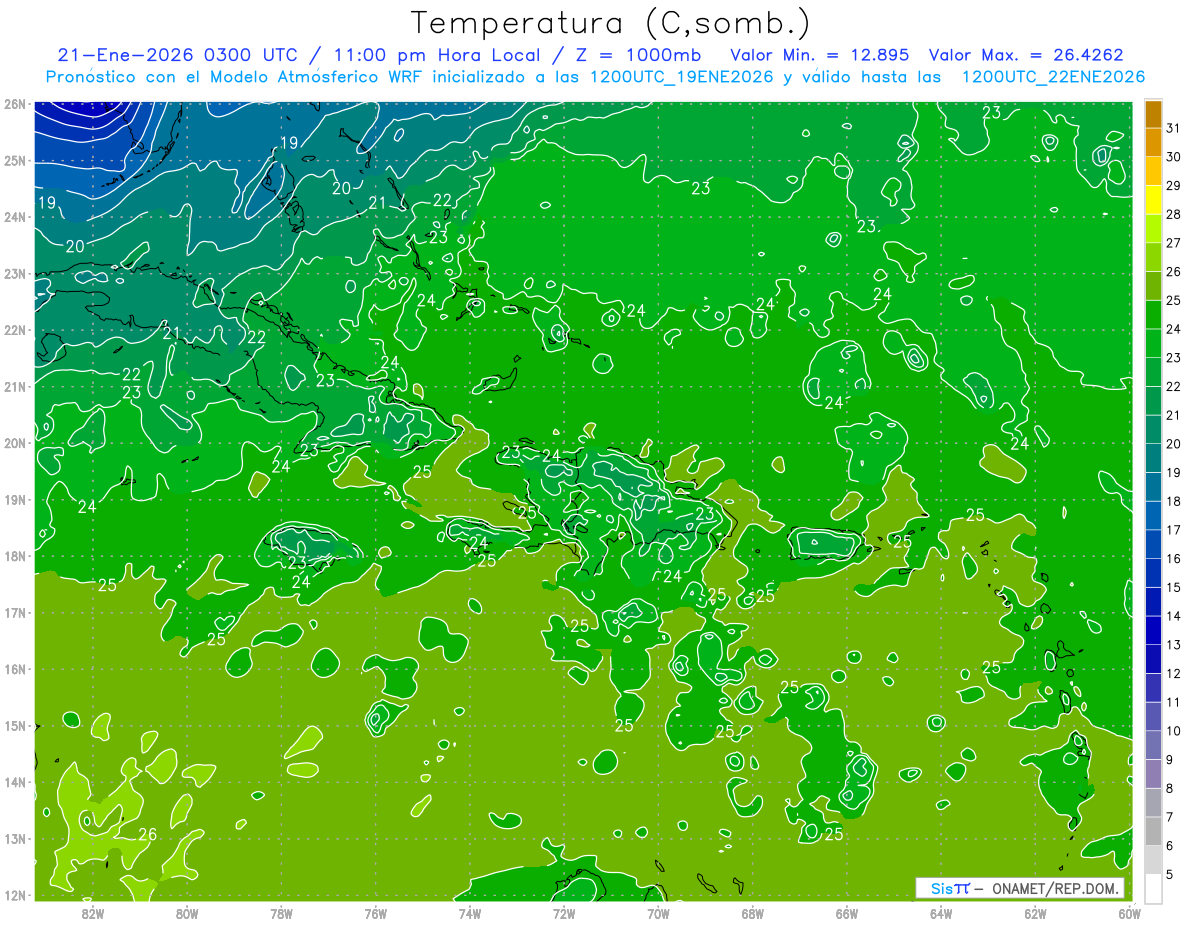Select the 70W longitude axis label
The width and height of the screenshot is (1200, 927).
658,912
